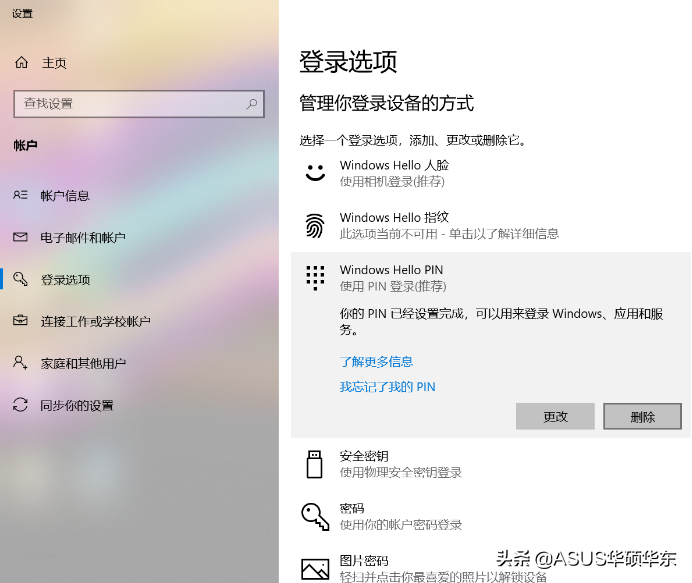The width and height of the screenshot is (692, 583).
Task: Click the envelope icon for 电子邮件和帐户
Action: pos(20,237)
